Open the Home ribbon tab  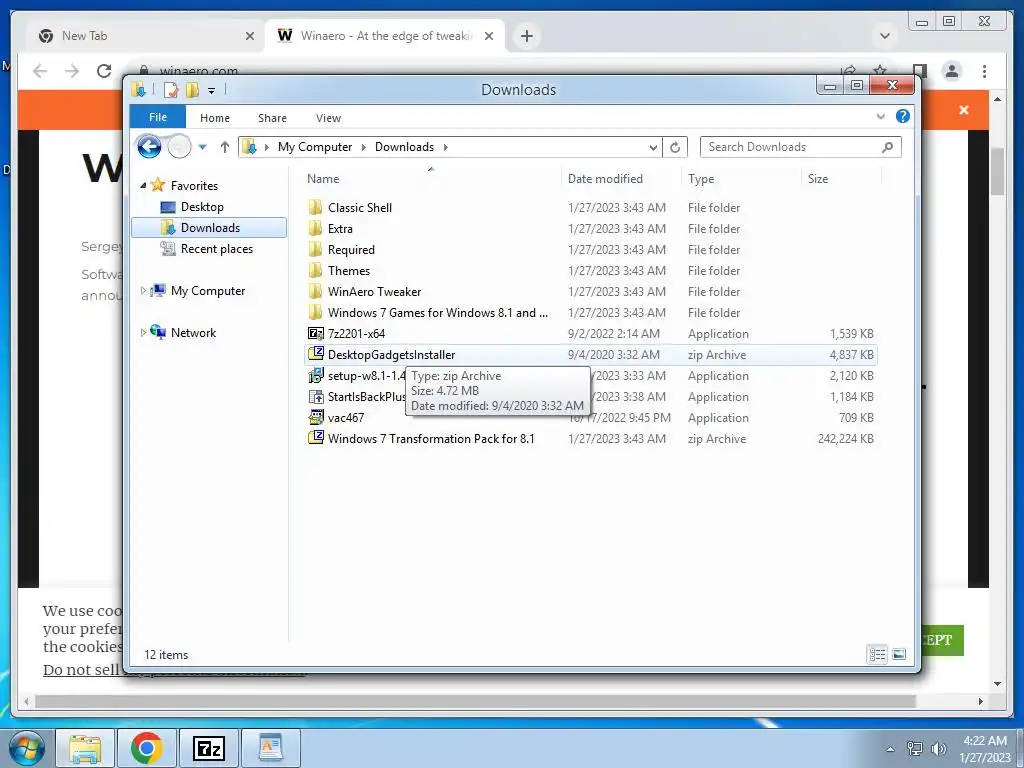pyautogui.click(x=215, y=118)
